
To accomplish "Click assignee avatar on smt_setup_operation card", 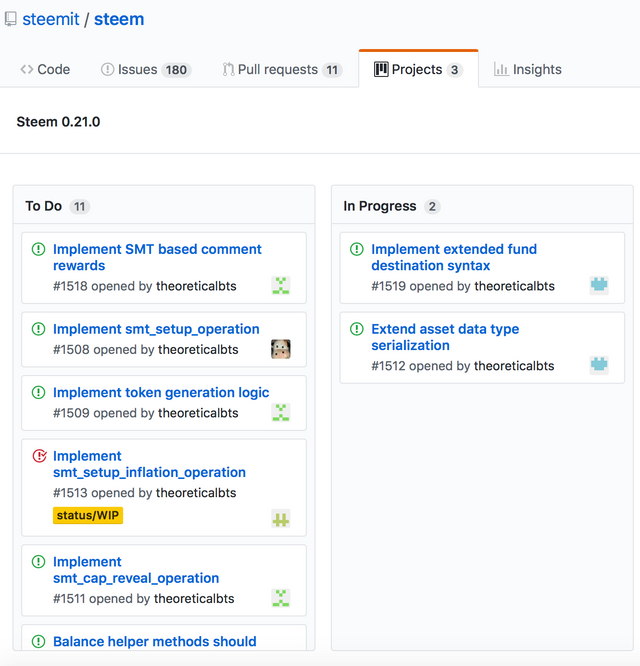I will 281,349.
